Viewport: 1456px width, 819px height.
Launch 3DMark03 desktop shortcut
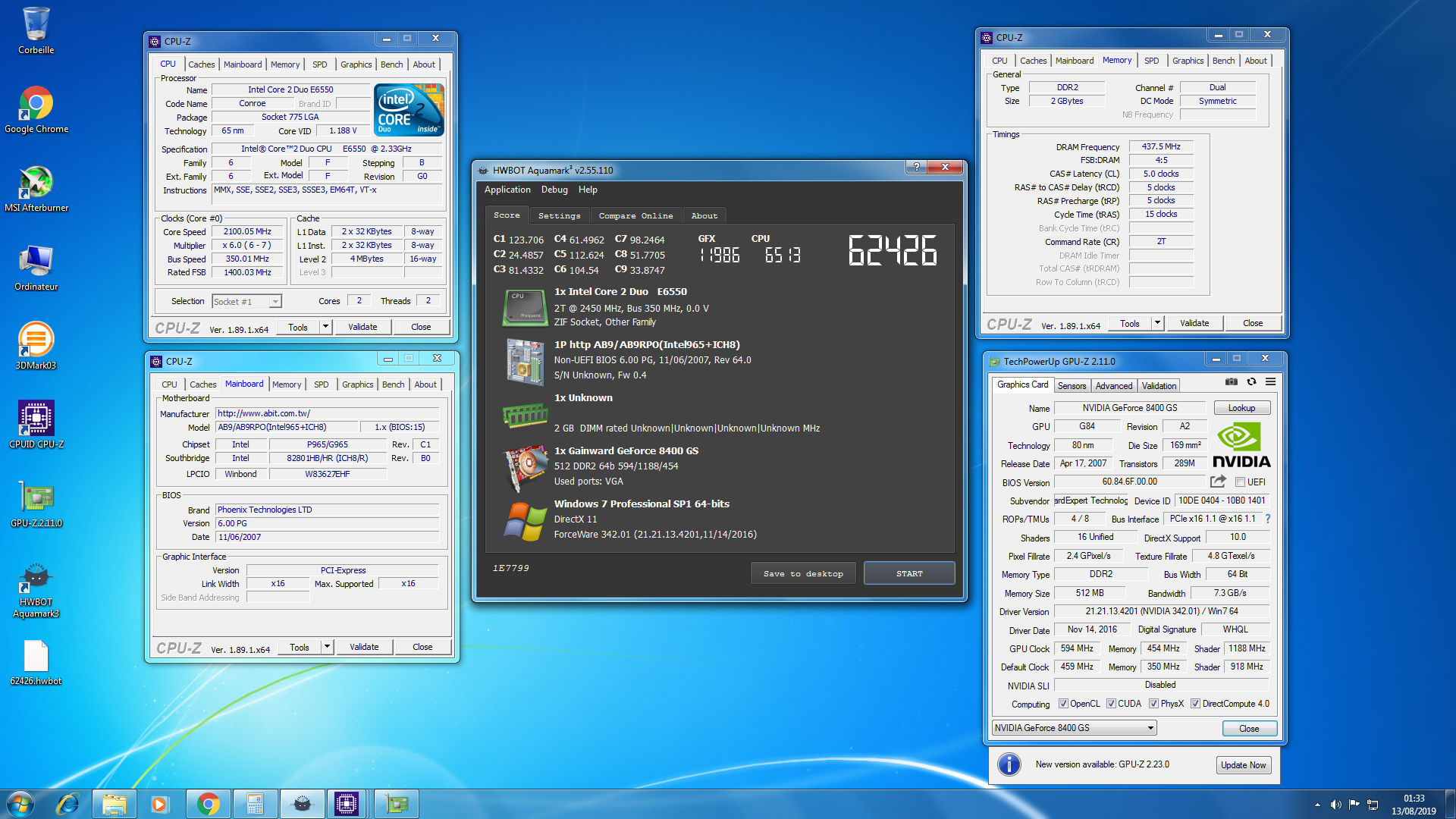(36, 346)
